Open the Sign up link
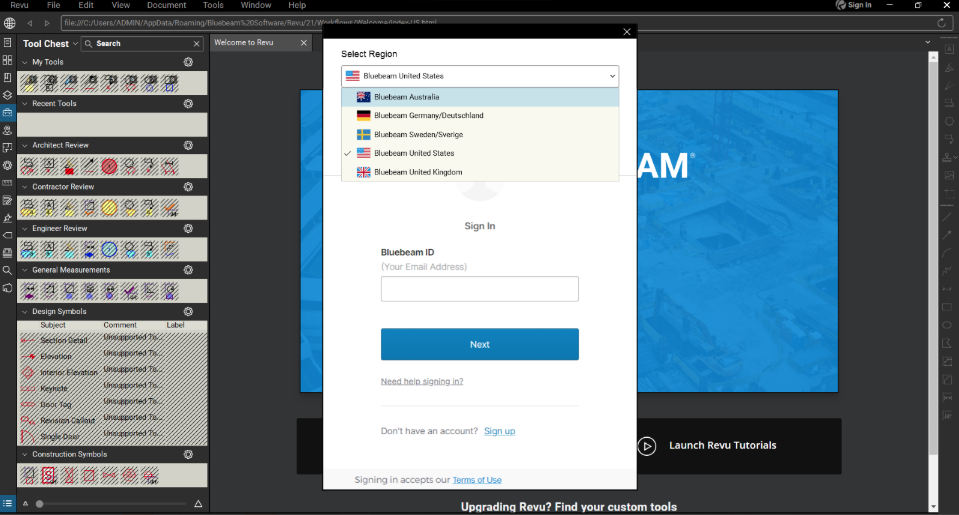This screenshot has width=959, height=515. (499, 431)
